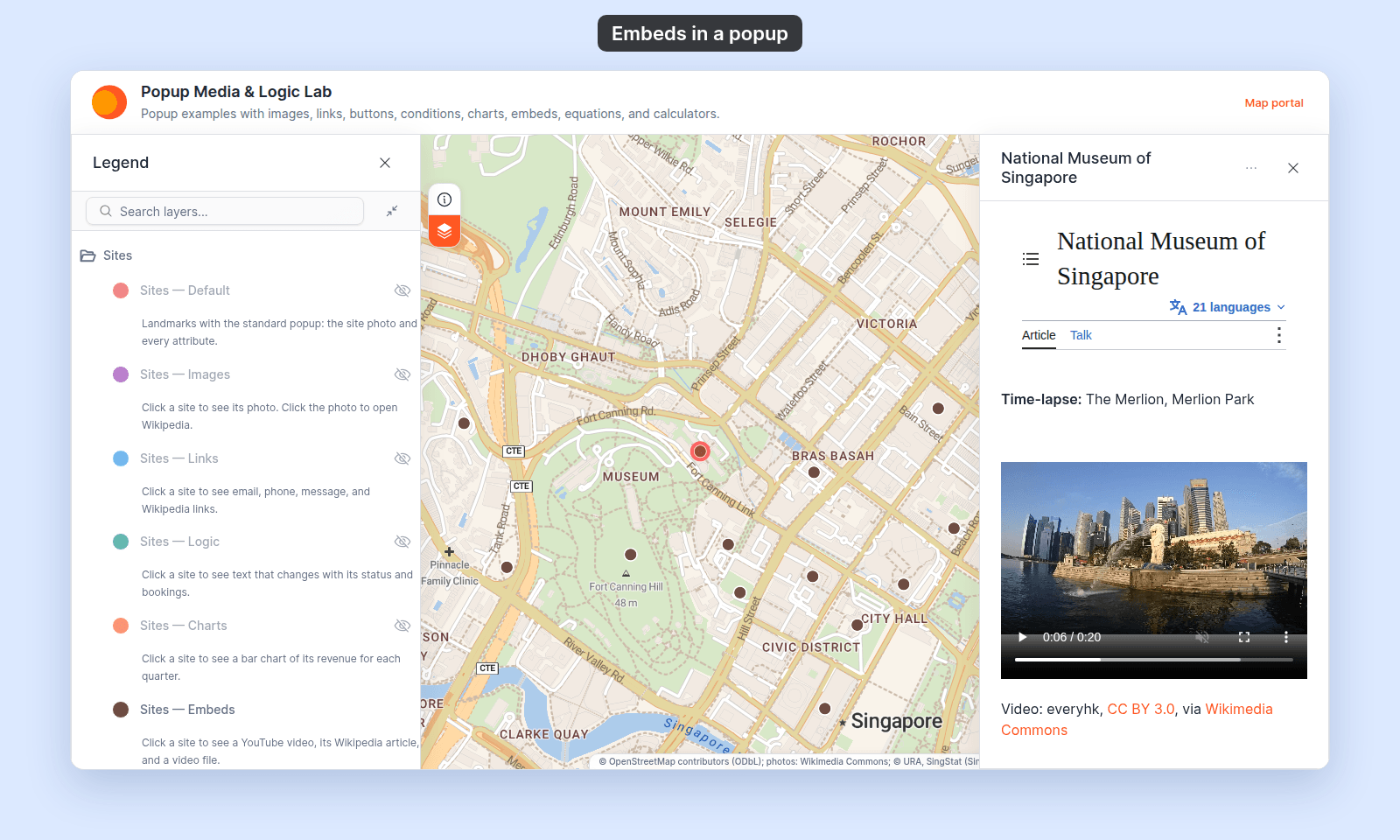Toggle the orange layers button on map
The height and width of the screenshot is (840, 1400).
click(444, 231)
